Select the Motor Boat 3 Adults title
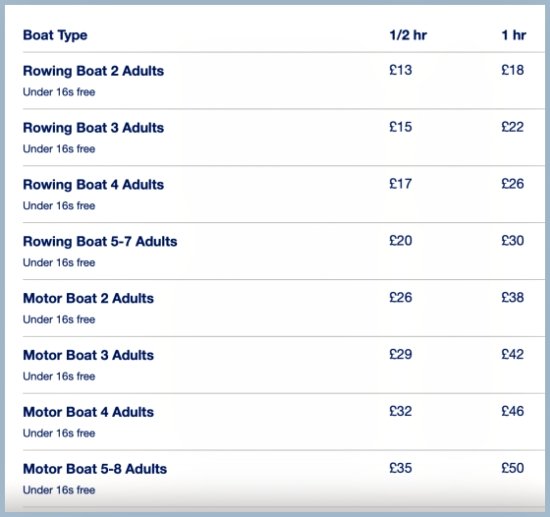550x517 pixels. point(88,355)
